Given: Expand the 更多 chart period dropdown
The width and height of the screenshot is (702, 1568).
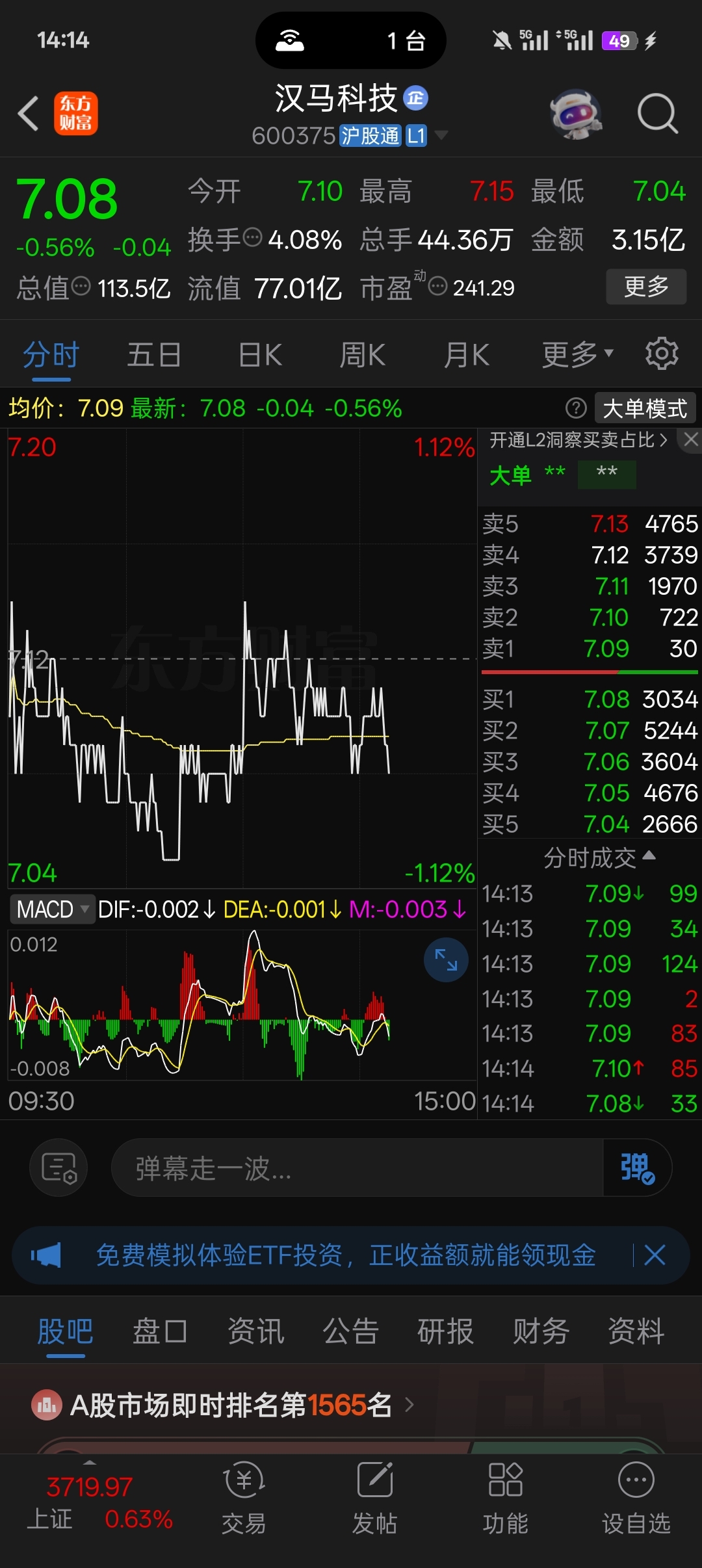Looking at the screenshot, I should pos(578,354).
